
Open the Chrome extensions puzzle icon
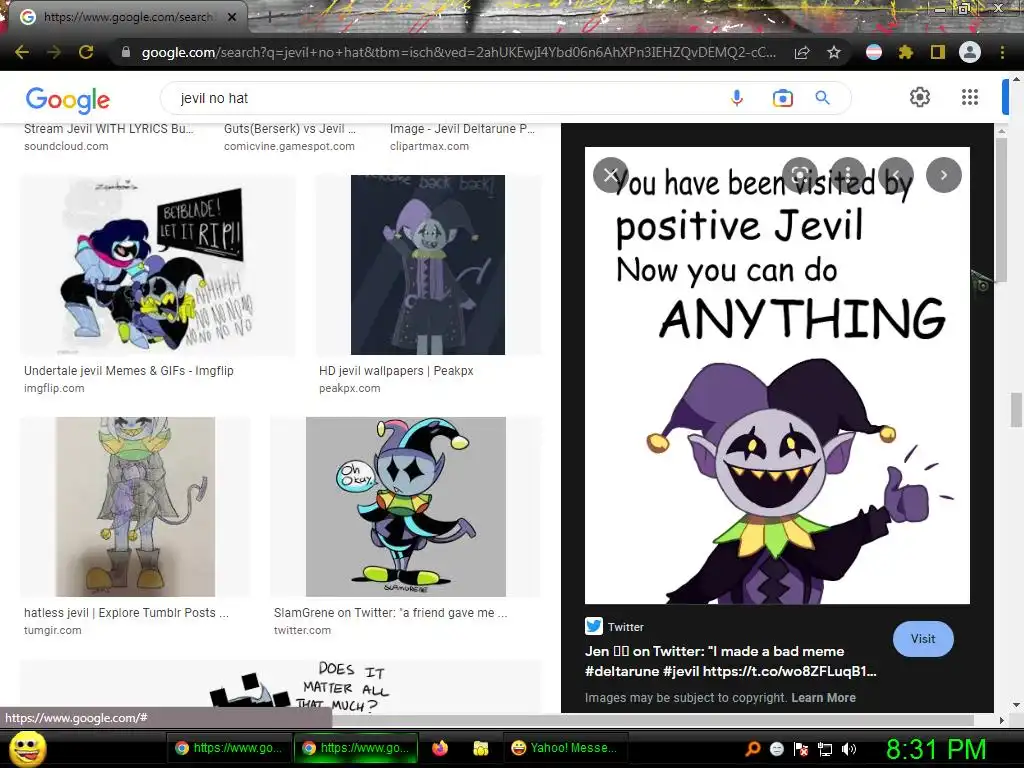[906, 52]
